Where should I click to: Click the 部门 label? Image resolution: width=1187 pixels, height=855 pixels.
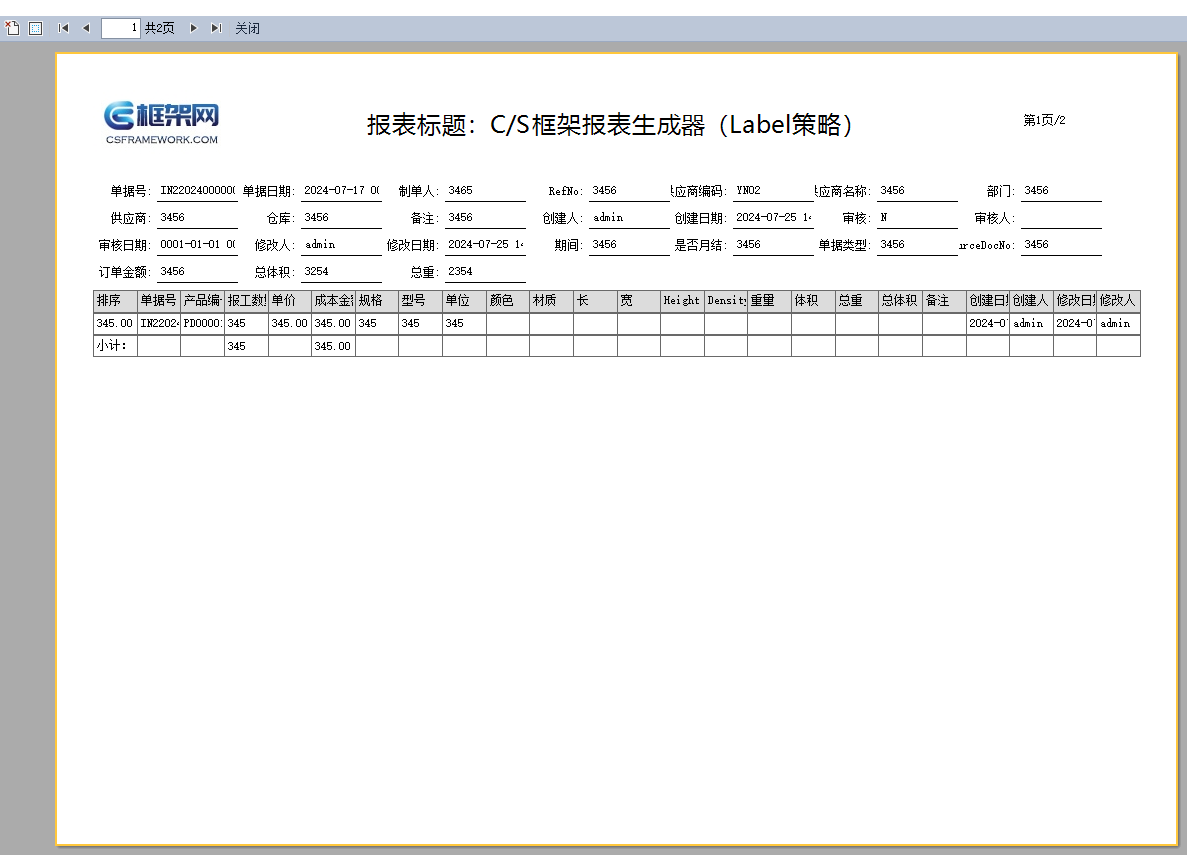[1000, 191]
